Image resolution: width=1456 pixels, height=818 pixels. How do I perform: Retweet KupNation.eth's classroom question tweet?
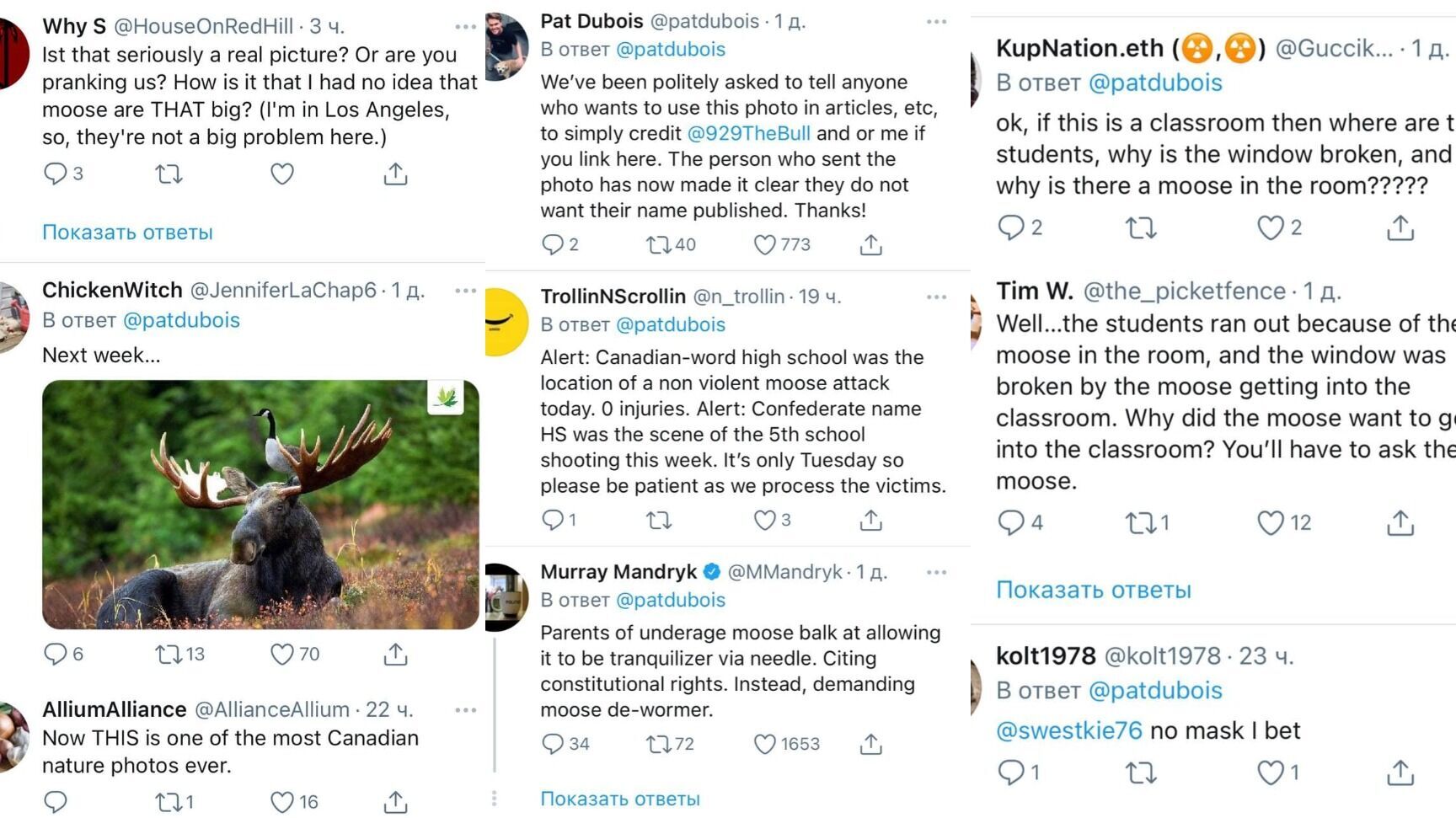tap(1141, 227)
